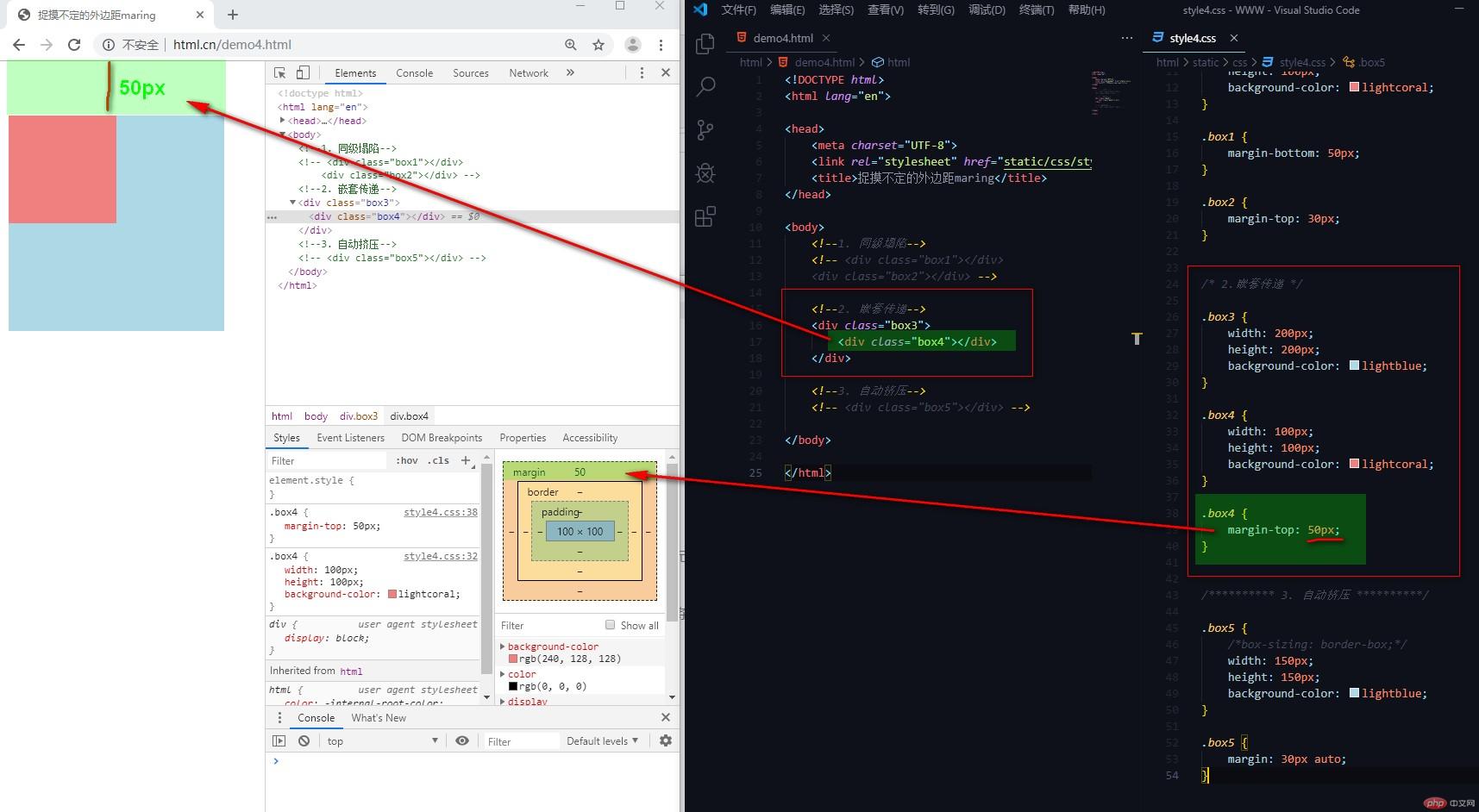1479x812 pixels.
Task: Close the demo4.html editor tab
Action: (826, 38)
